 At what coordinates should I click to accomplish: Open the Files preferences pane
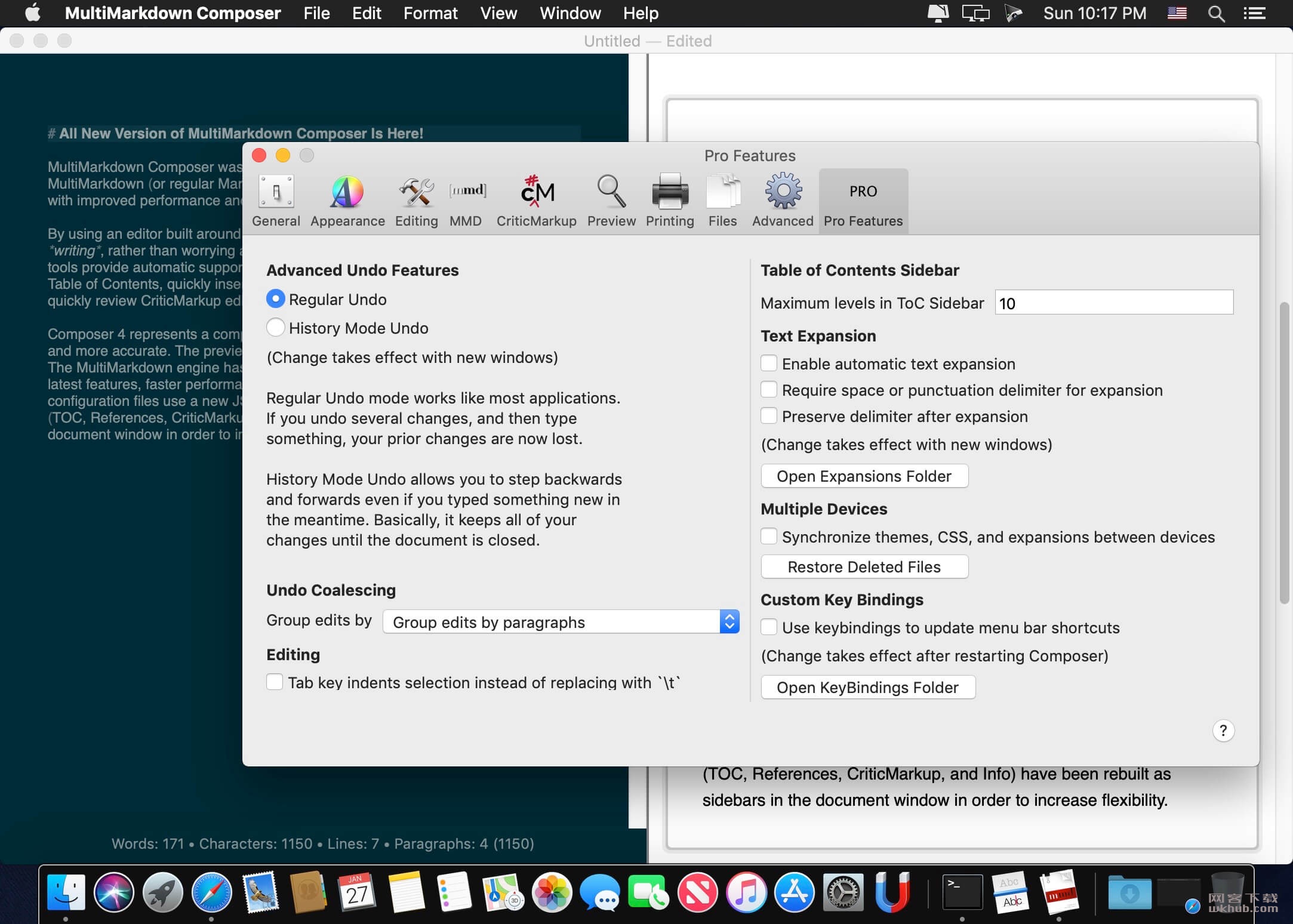click(723, 201)
